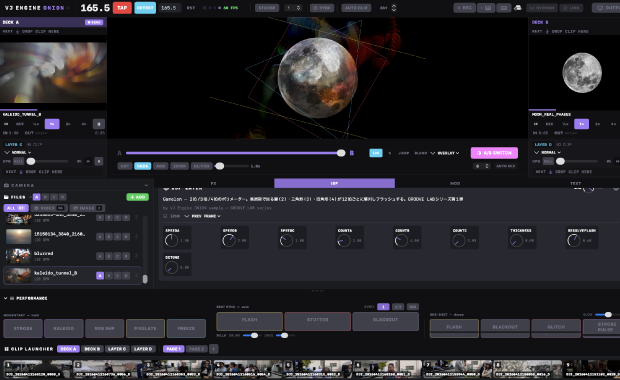Toggle the LINK button
620x380 pixels.
click(571, 8)
